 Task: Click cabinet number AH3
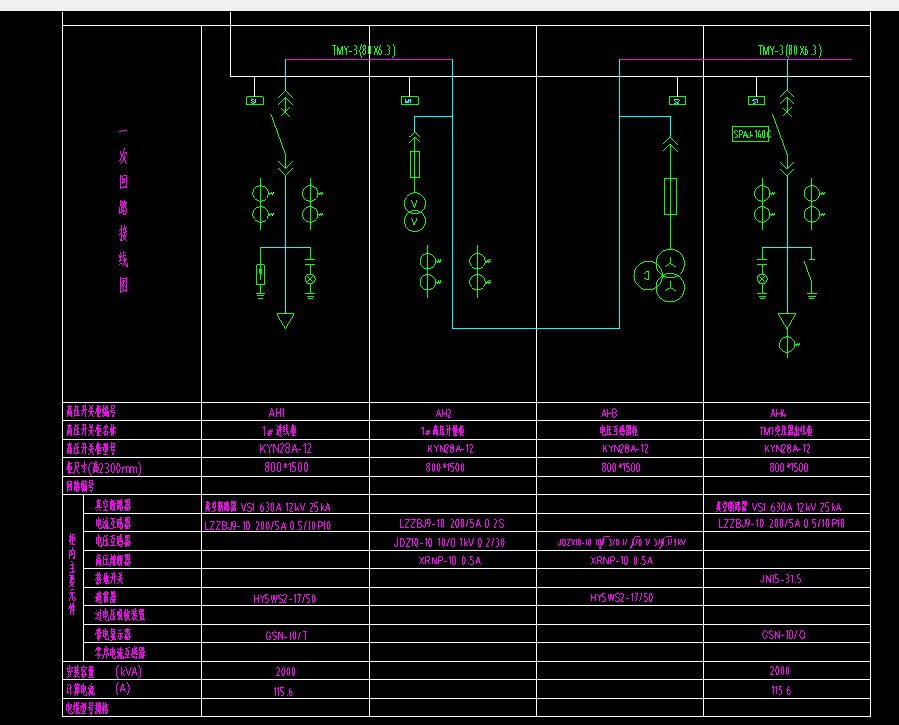click(609, 413)
